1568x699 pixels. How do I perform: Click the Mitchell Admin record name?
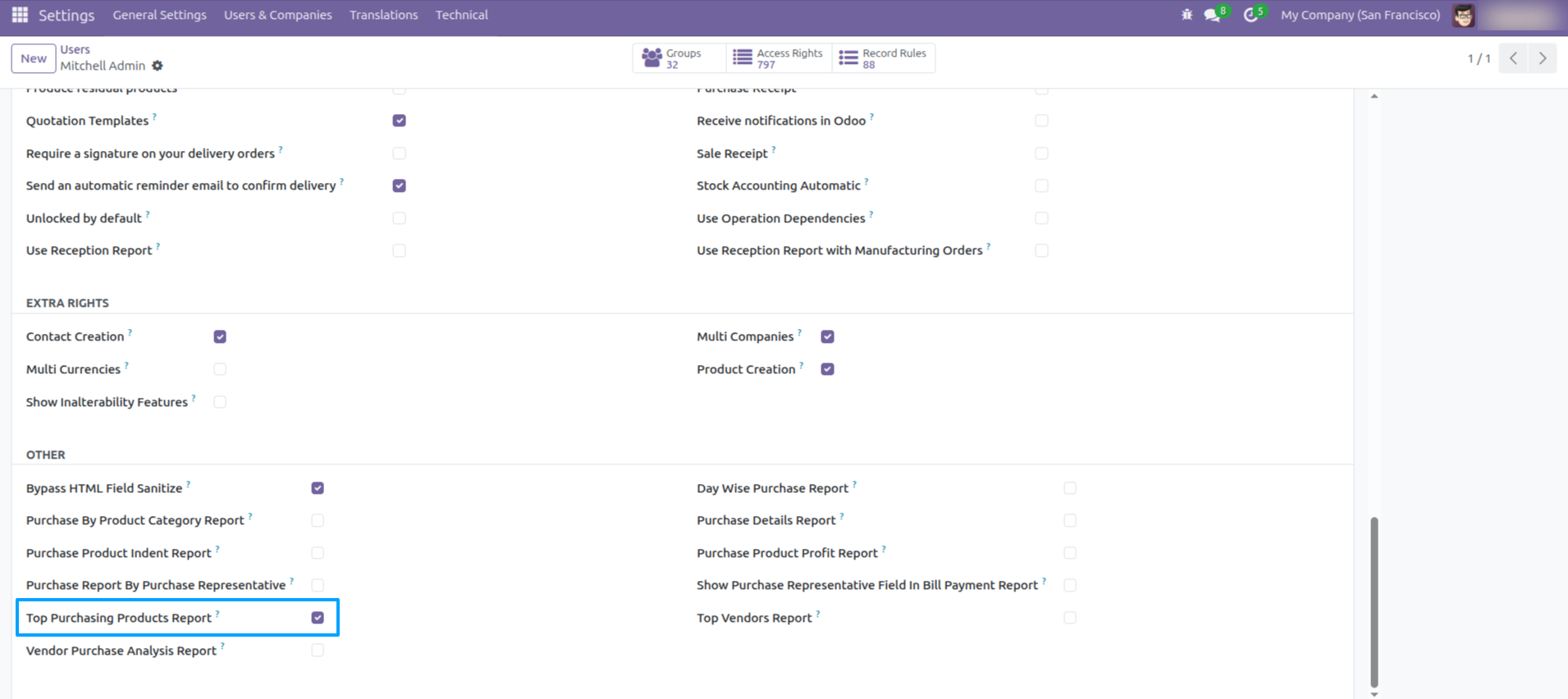pos(103,66)
